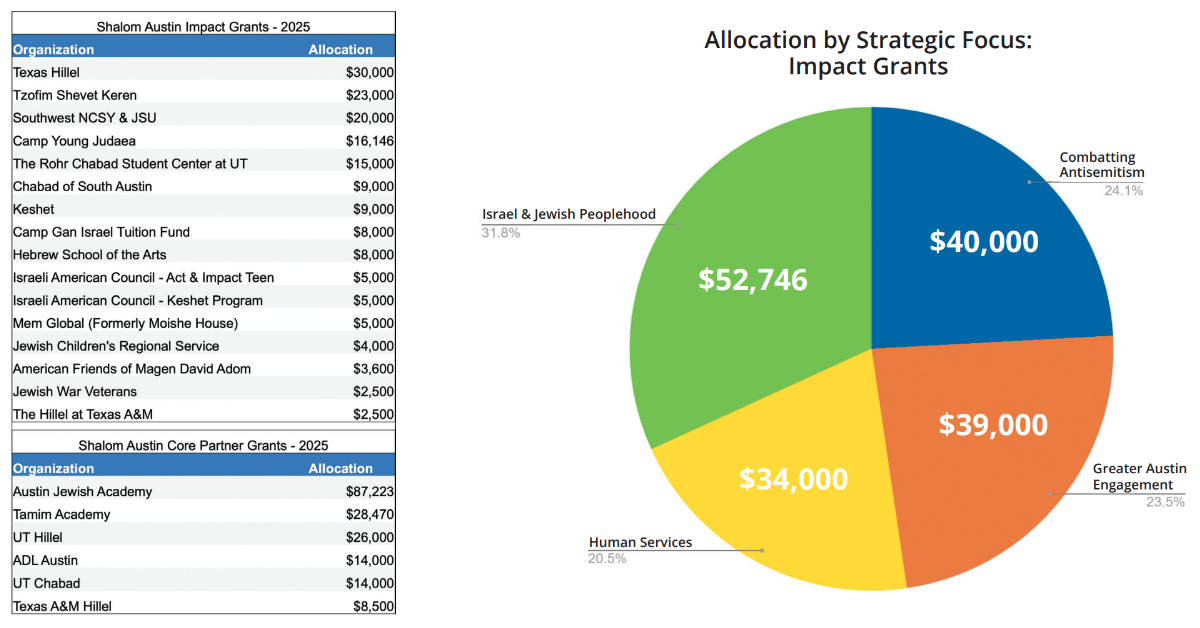1200x628 pixels.
Task: Click Allocation header in Impact Grants table
Action: tap(340, 50)
